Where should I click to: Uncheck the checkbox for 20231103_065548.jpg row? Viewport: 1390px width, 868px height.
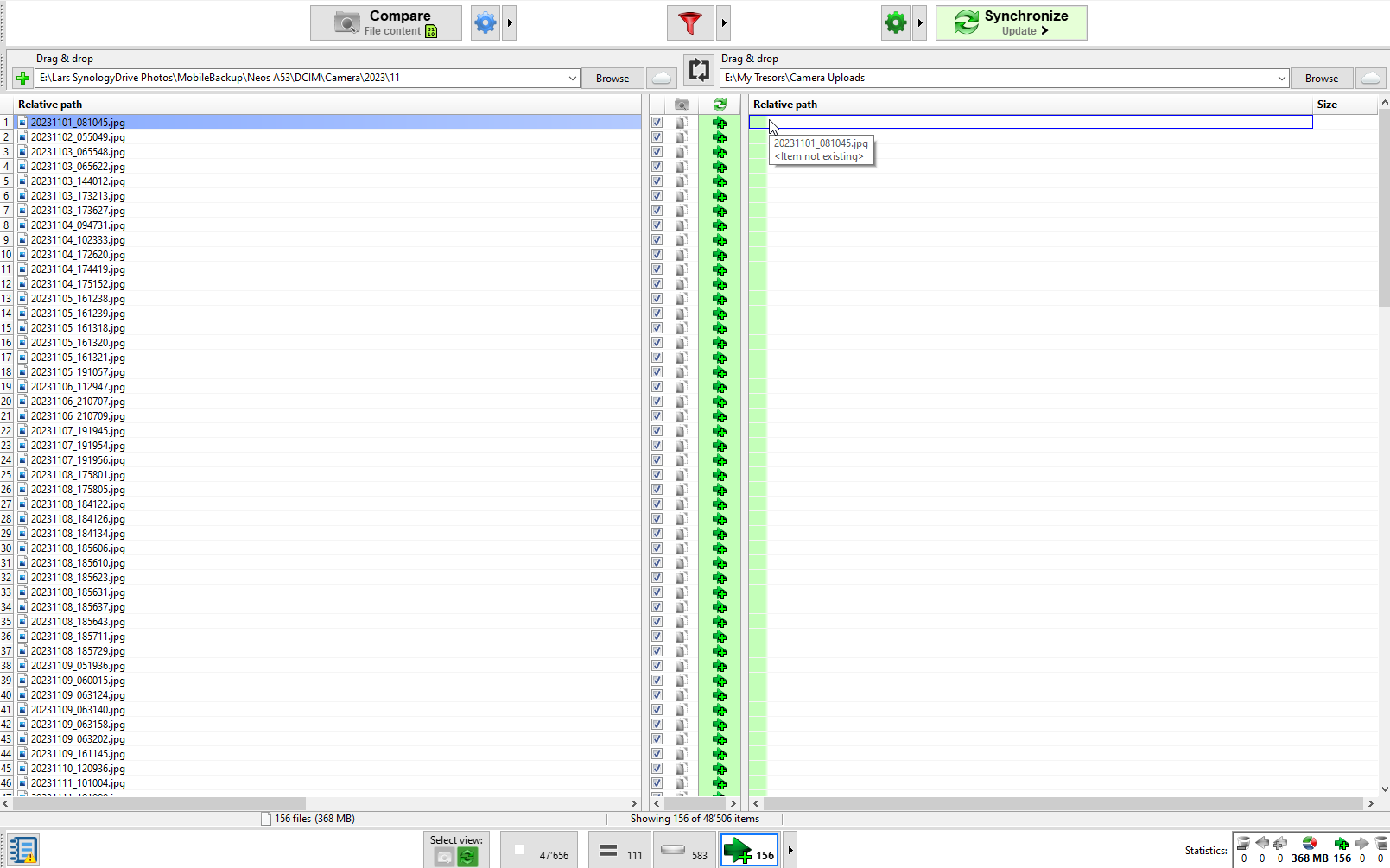[x=657, y=152]
